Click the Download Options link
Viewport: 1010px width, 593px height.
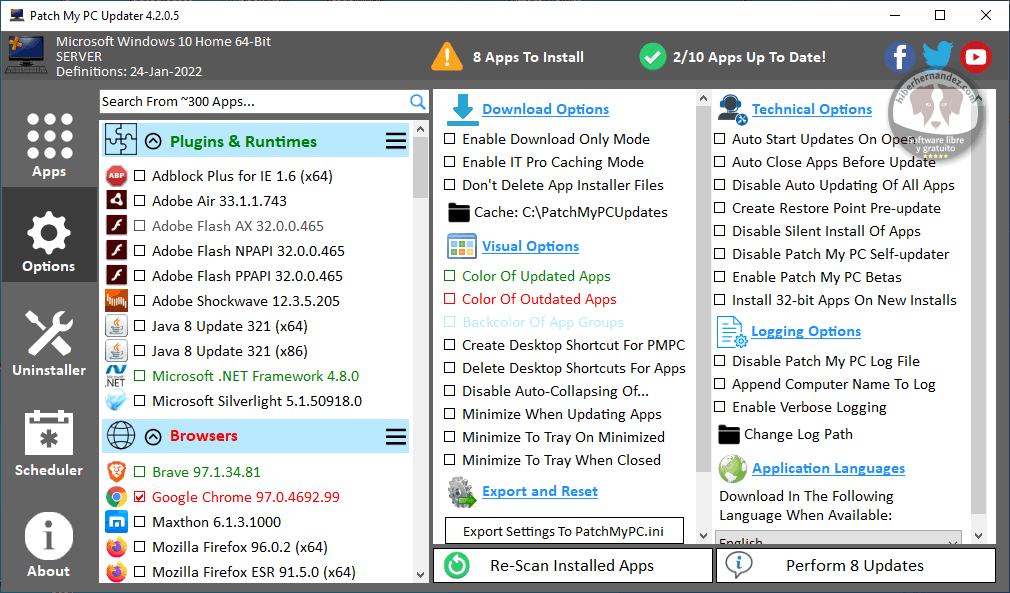click(x=546, y=109)
